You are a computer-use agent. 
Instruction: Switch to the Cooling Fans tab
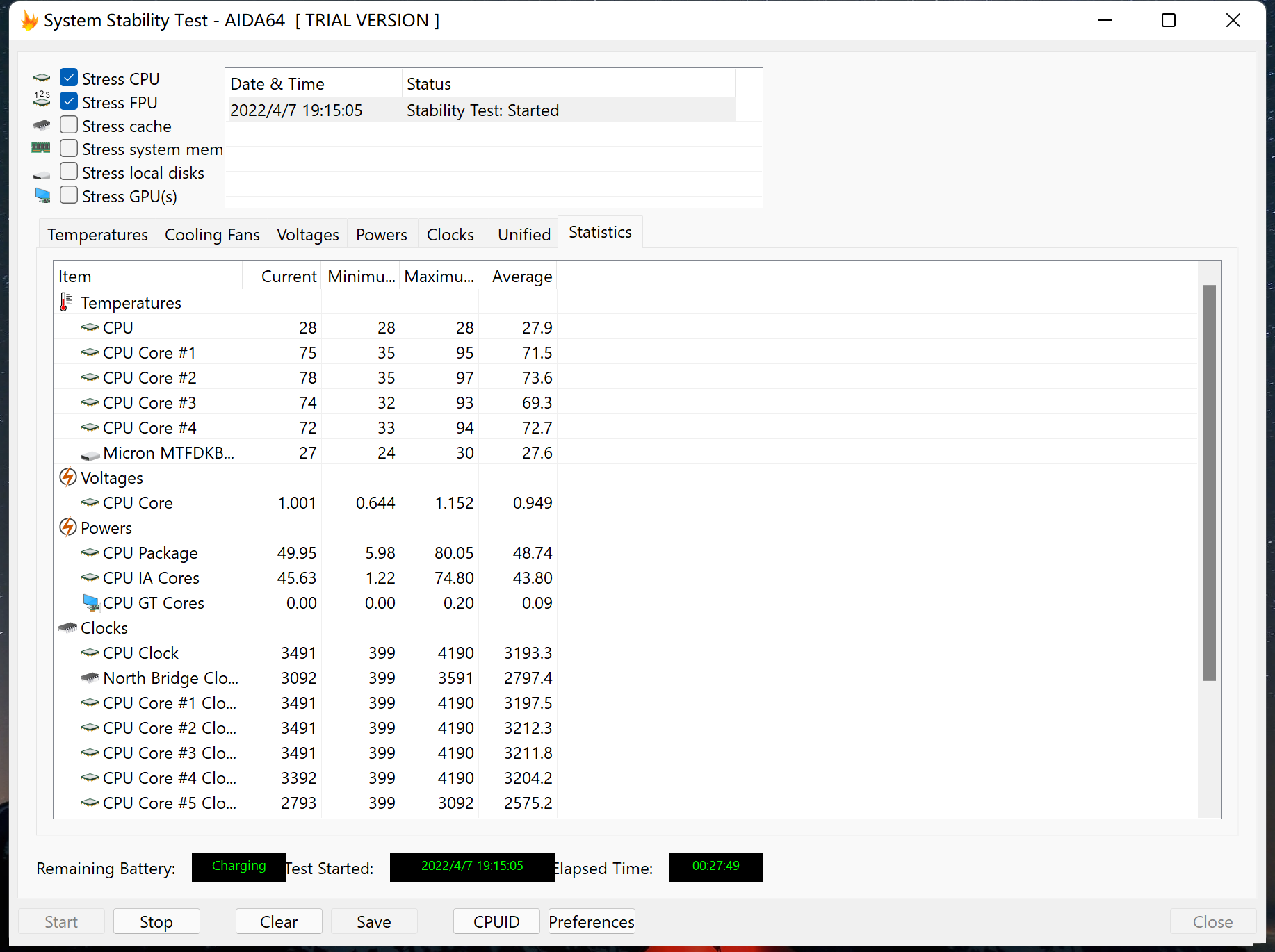click(212, 235)
